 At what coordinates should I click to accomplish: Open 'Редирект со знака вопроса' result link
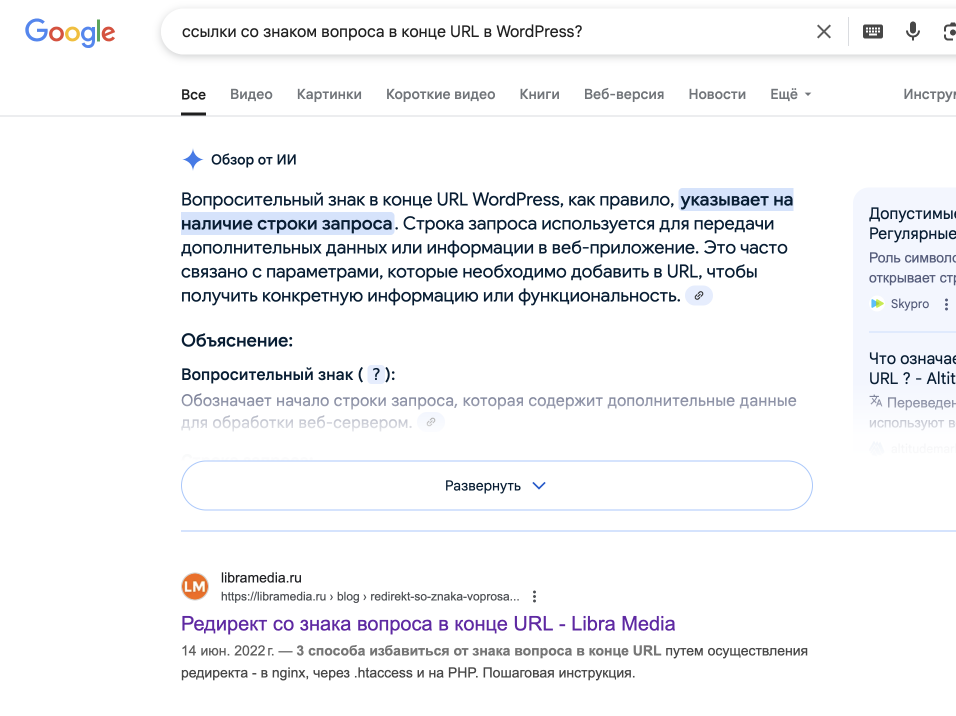(x=428, y=624)
